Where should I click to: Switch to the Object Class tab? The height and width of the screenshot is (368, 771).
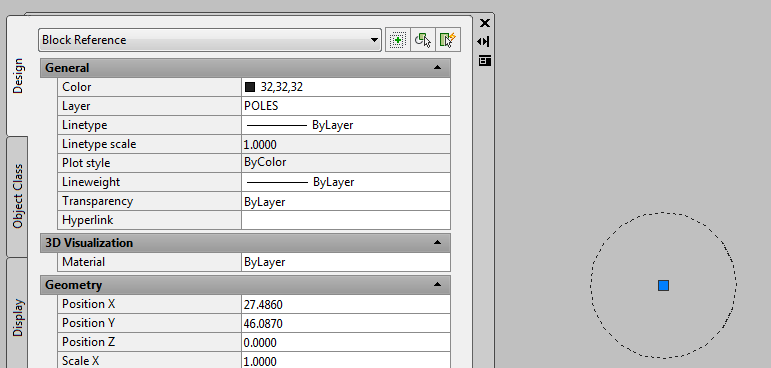coord(18,196)
